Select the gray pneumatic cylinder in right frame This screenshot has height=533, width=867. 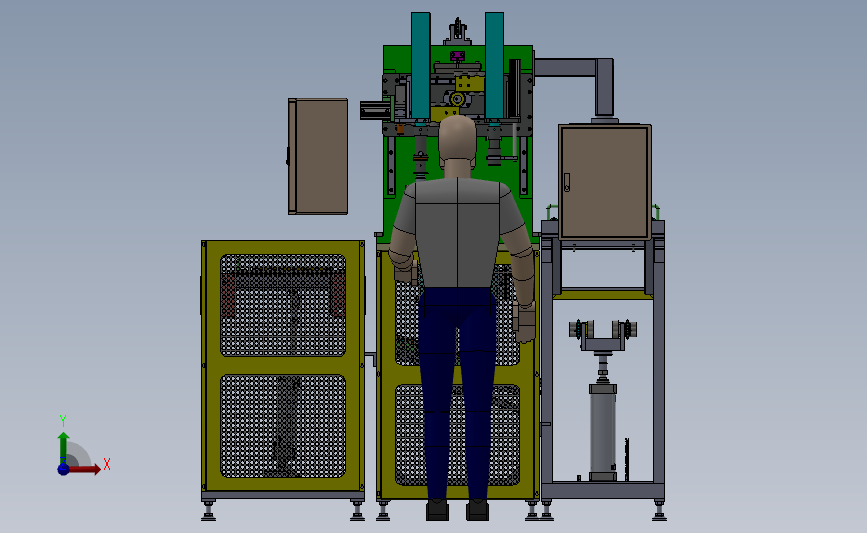603,432
